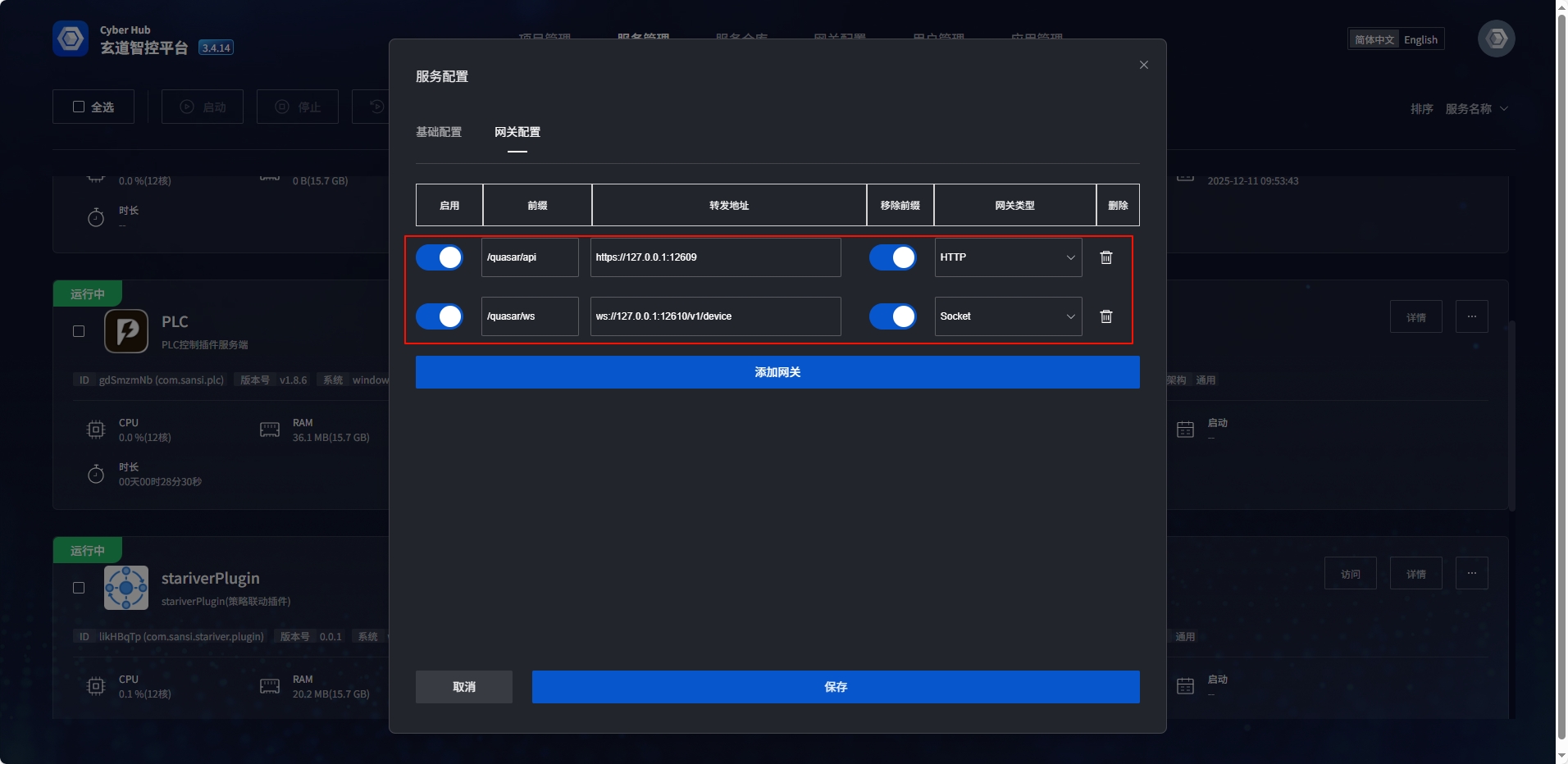1568x764 pixels.
Task: Toggle enable switch for /quasar/api gateway
Action: (x=440, y=257)
